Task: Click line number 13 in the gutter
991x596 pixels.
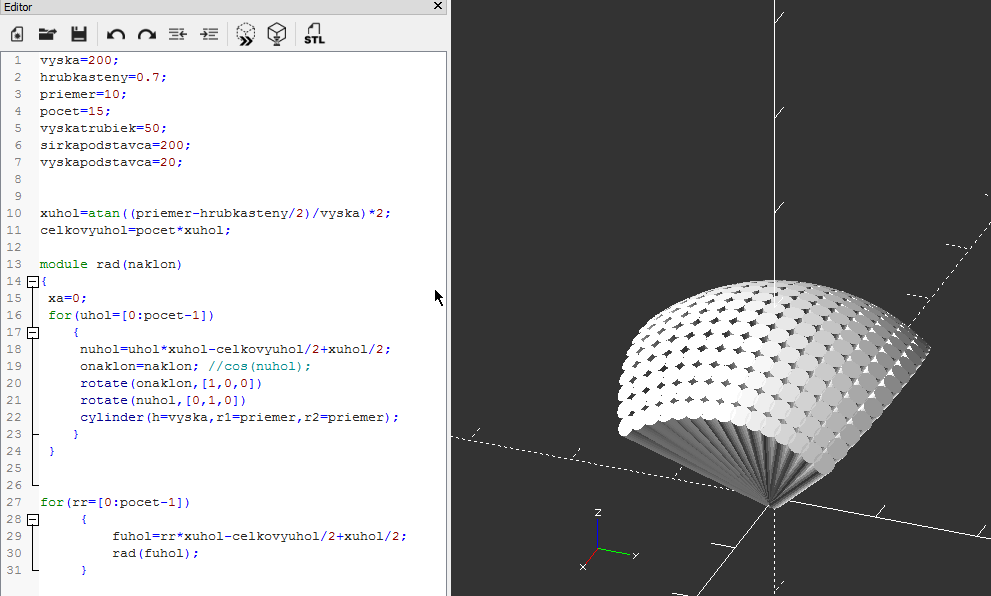Action: click(x=15, y=264)
